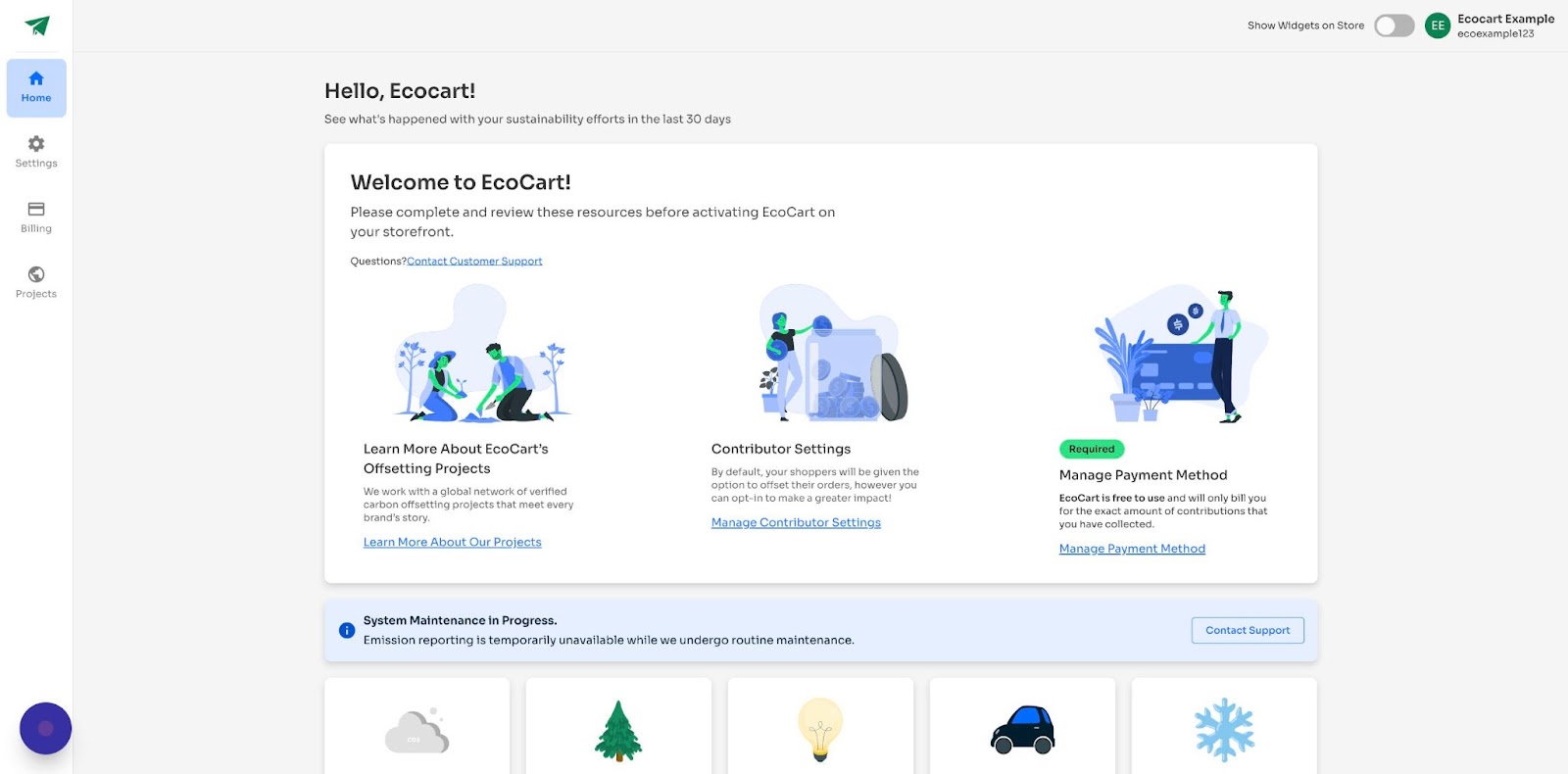The height and width of the screenshot is (774, 1568).
Task: Click the ecoexample123 username text
Action: pos(1495,33)
